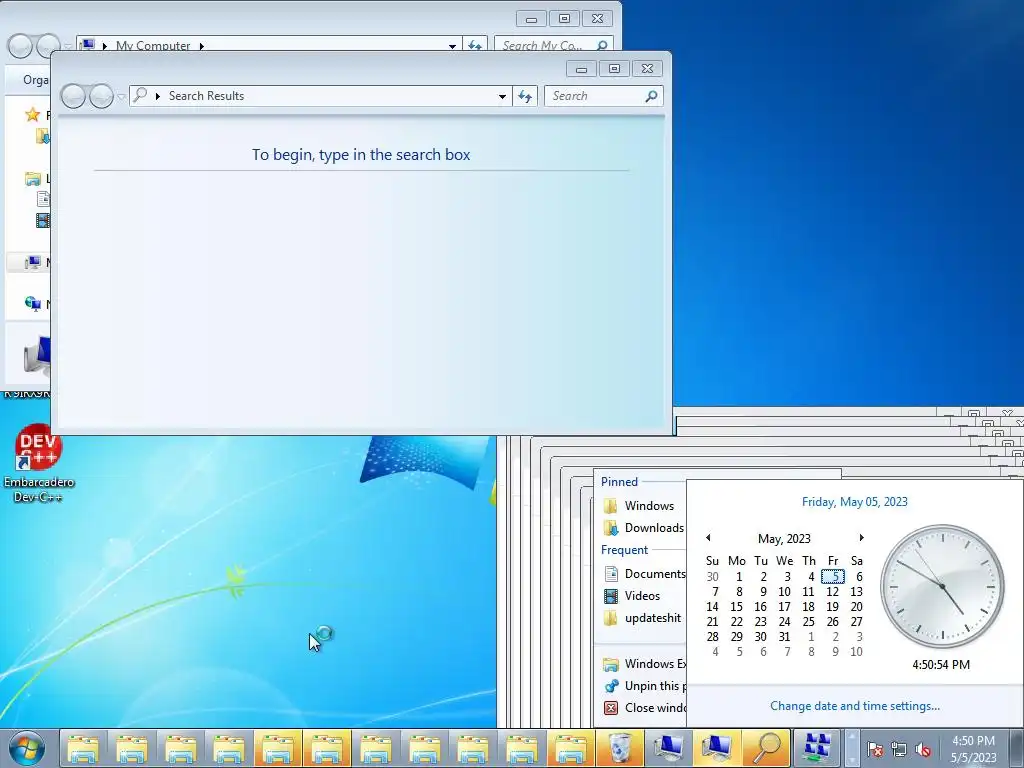Screen dimensions: 1024x768
Task: Expand arrow after My Computer breadcrumb
Action: point(201,46)
